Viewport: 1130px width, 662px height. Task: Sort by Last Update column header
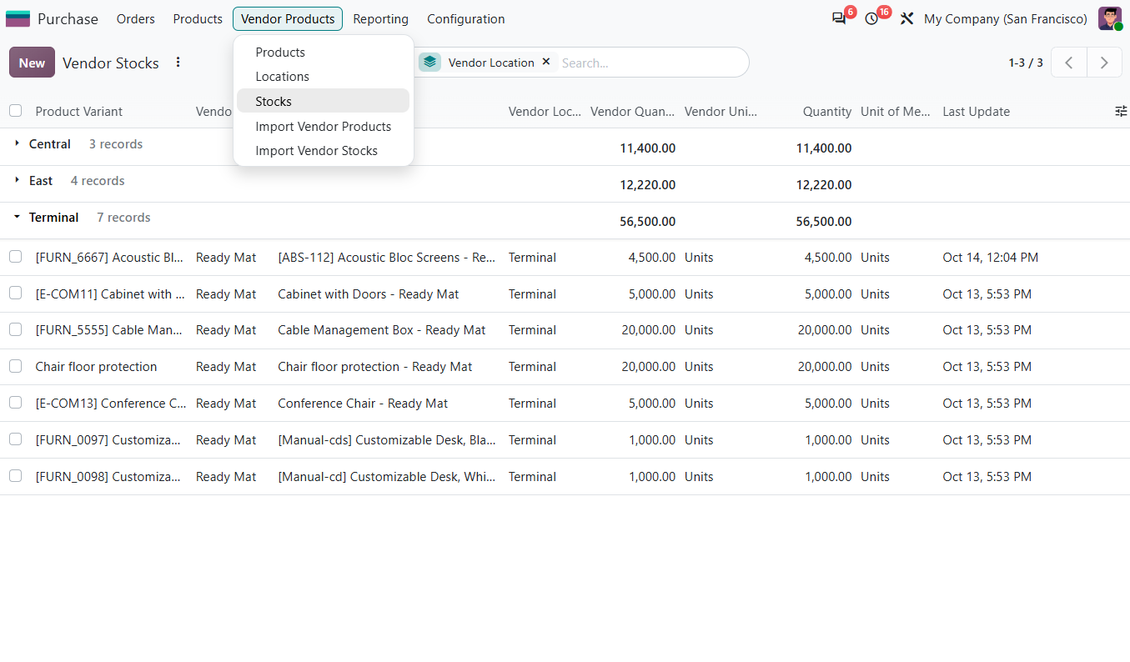point(976,111)
